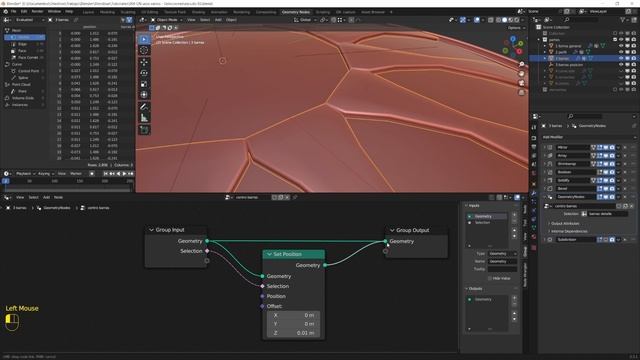Click the red X axis on navigation gizmo
Screen dimensions: 640x360
(x=519, y=51)
